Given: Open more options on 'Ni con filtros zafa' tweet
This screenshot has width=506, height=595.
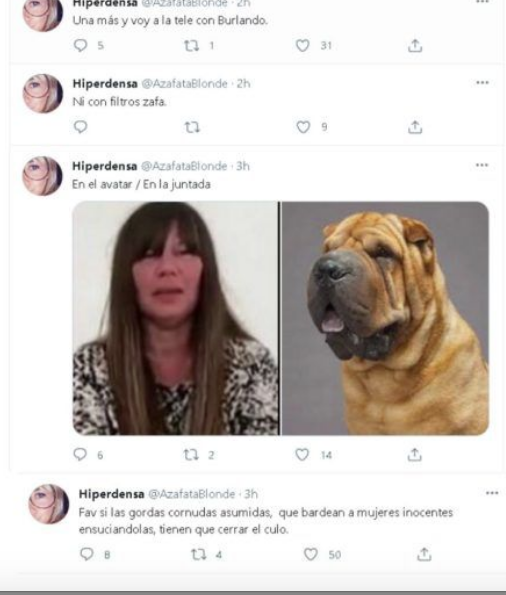Looking at the screenshot, I should coord(482,82).
